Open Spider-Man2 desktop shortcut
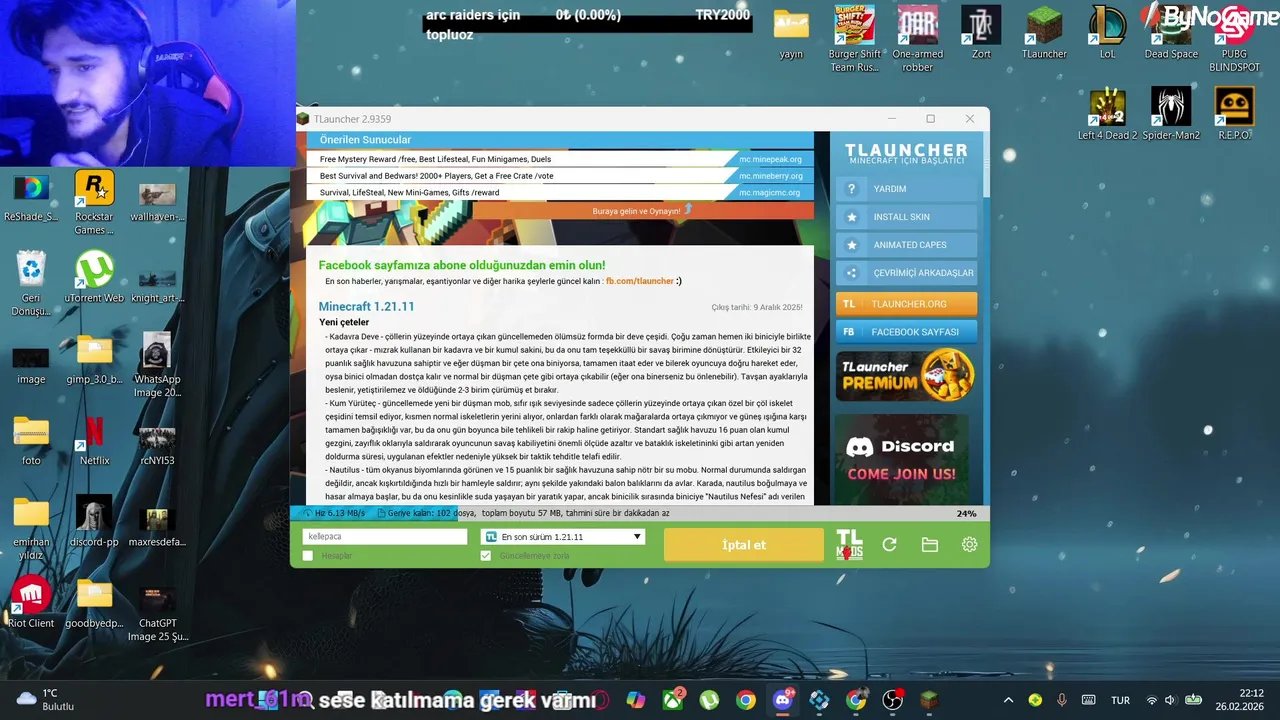Image resolution: width=1280 pixels, height=720 pixels. coord(1171,114)
